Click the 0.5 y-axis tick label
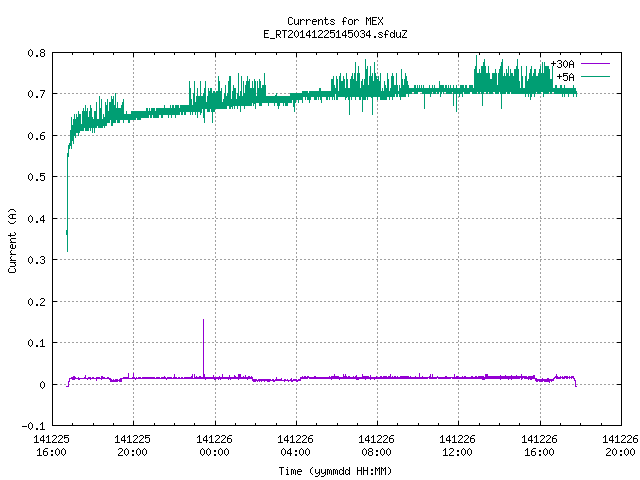The height and width of the screenshot is (480, 640). 36,177
